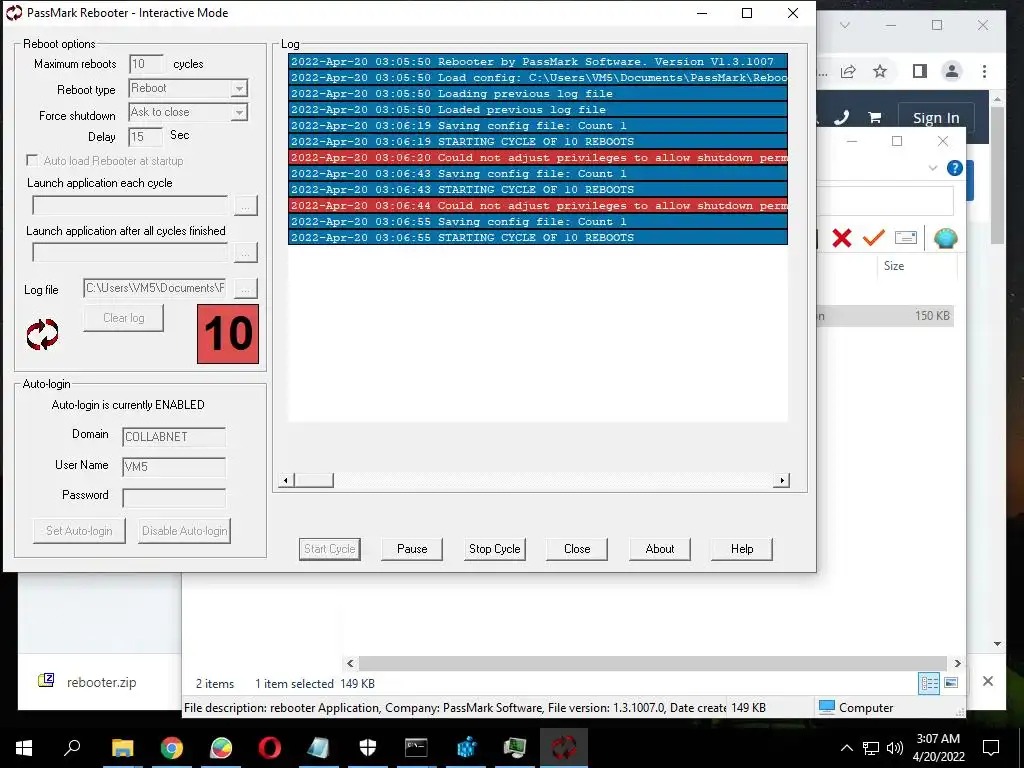Click the Maximum reboots field

(x=146, y=64)
